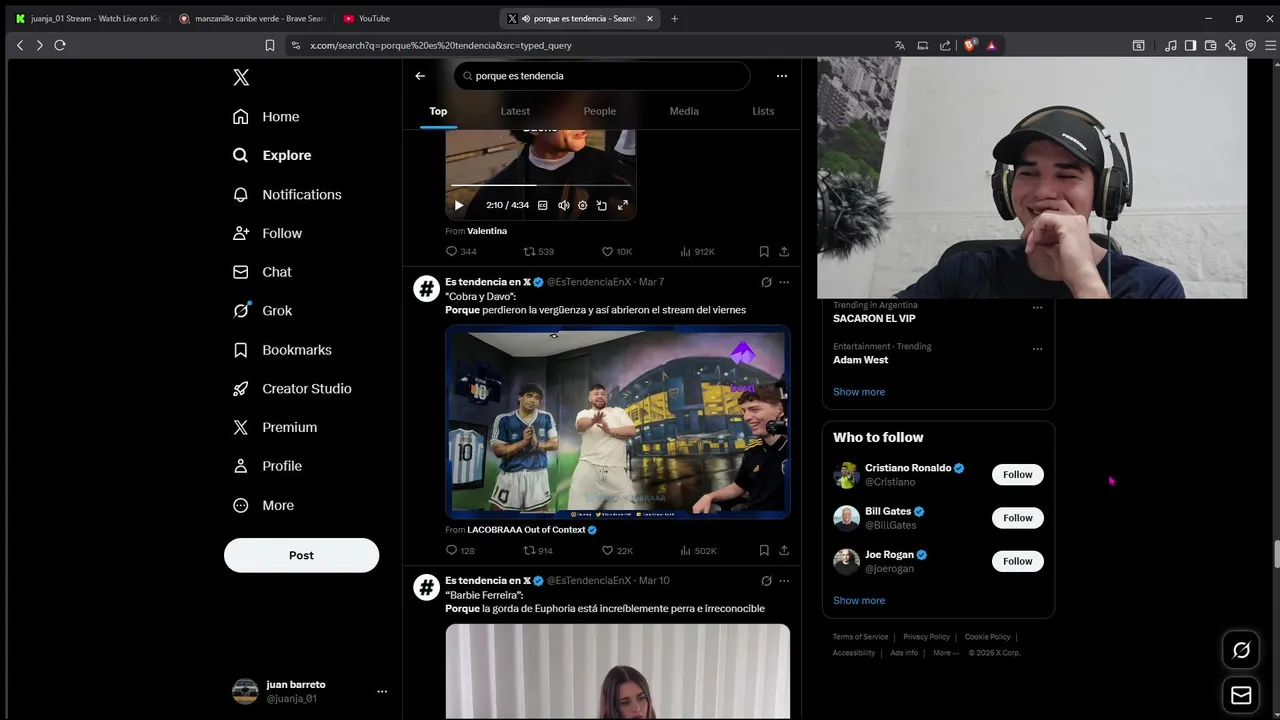Open Premium in the sidebar
1280x720 pixels.
click(275, 427)
